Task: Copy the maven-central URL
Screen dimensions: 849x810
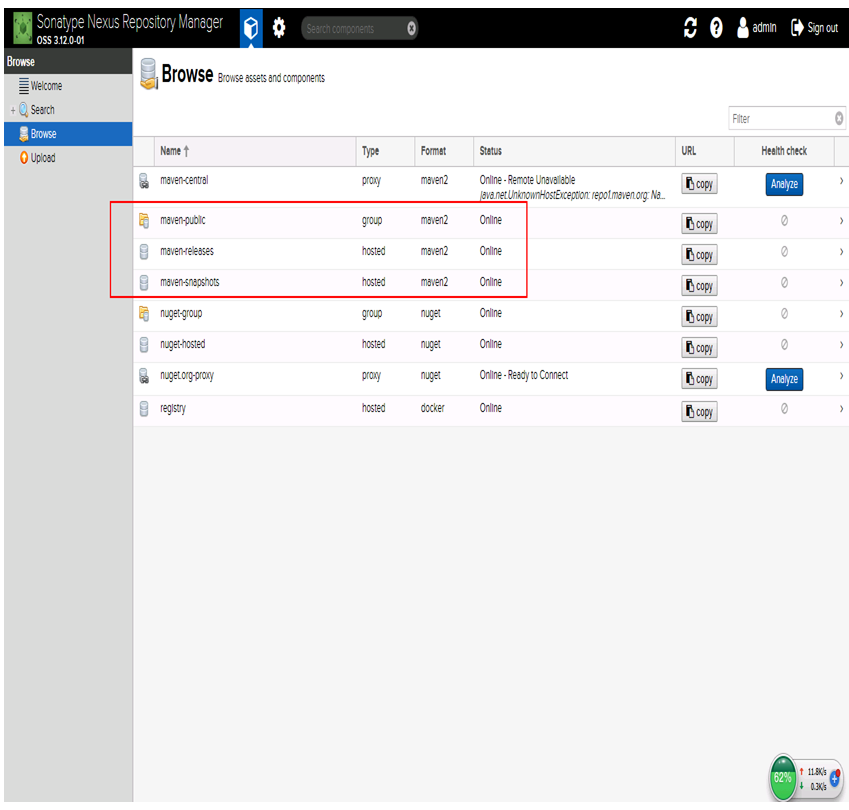Action: coord(699,184)
